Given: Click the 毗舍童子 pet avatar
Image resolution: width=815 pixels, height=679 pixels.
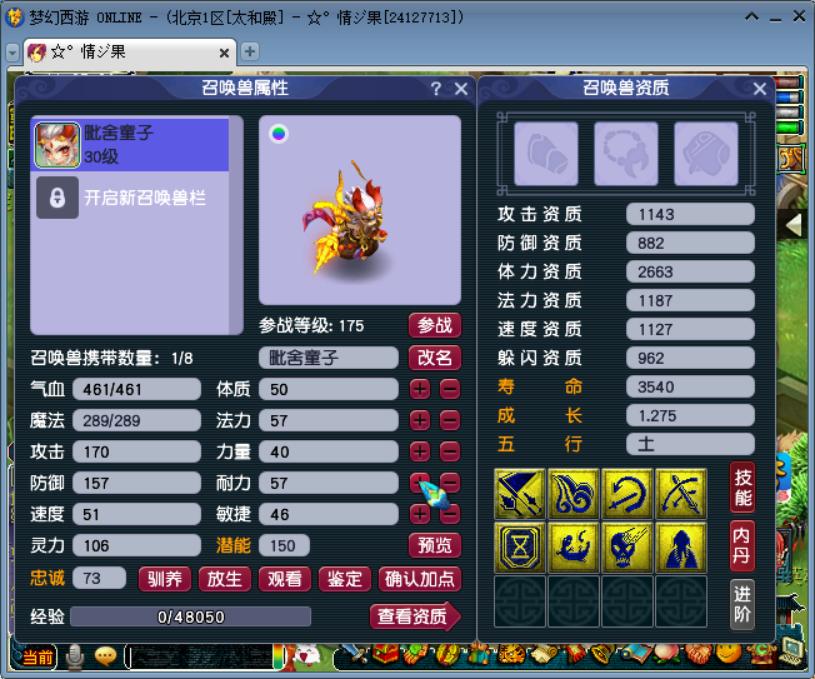Looking at the screenshot, I should coord(57,145).
